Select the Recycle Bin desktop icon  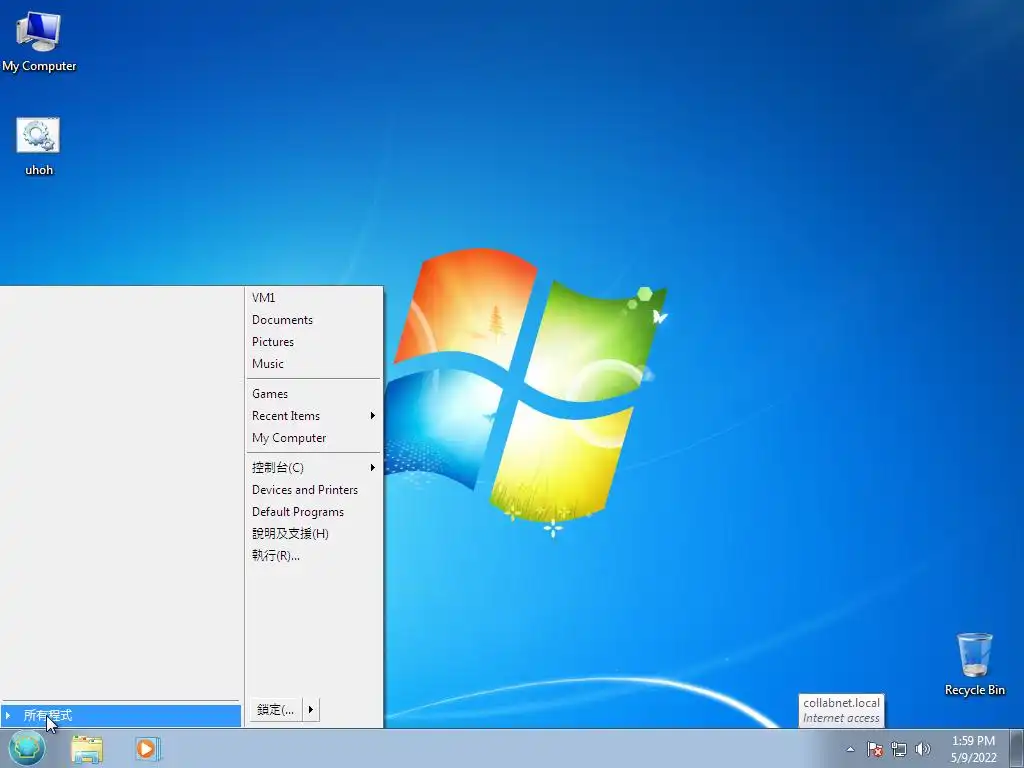pyautogui.click(x=974, y=664)
